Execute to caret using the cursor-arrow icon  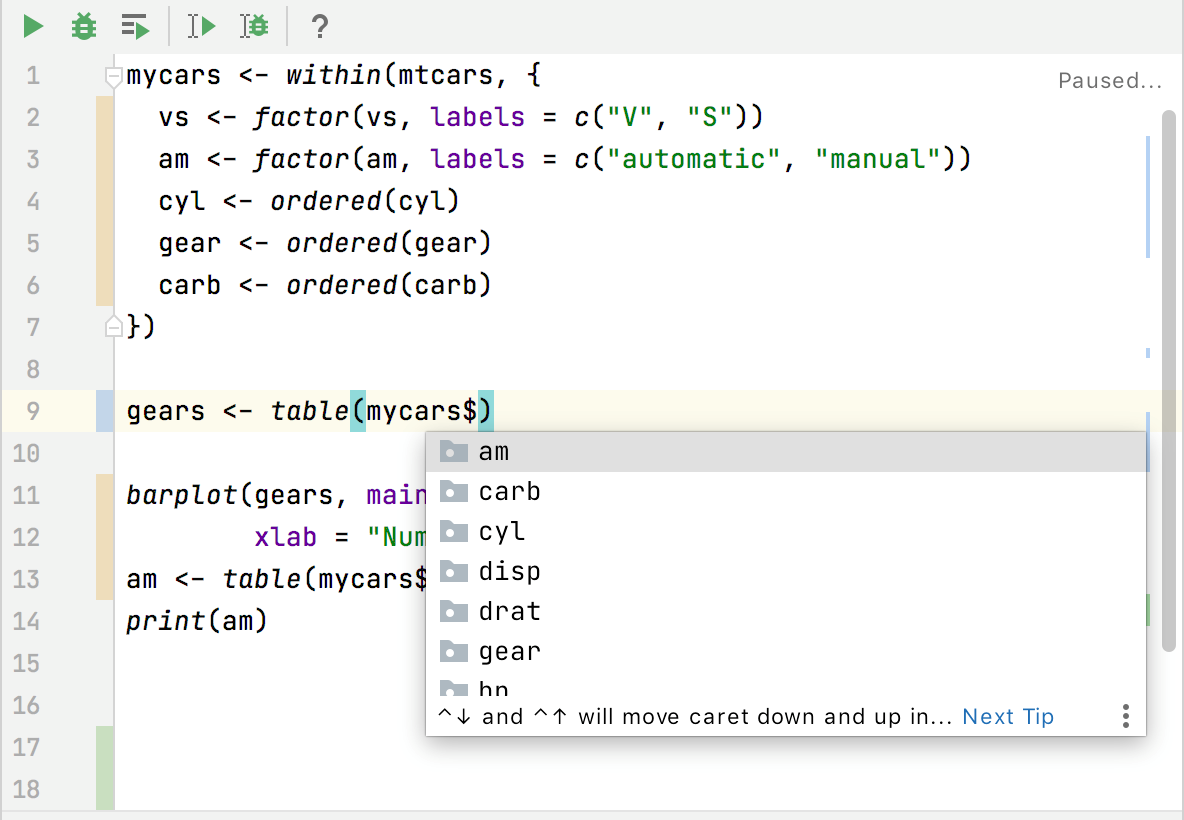click(x=200, y=26)
